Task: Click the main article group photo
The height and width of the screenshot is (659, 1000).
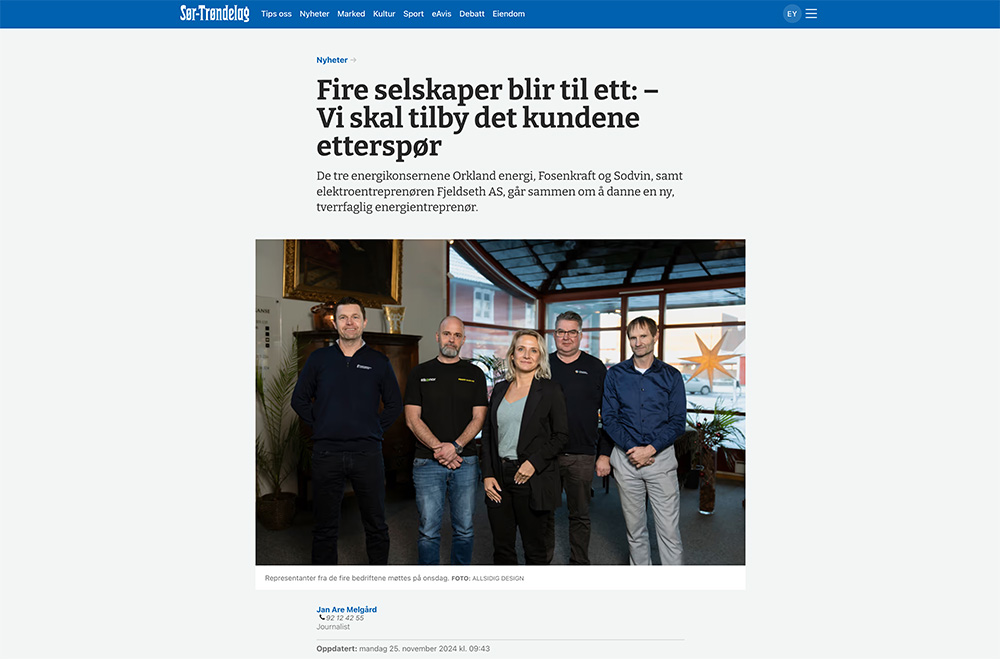Action: click(500, 402)
